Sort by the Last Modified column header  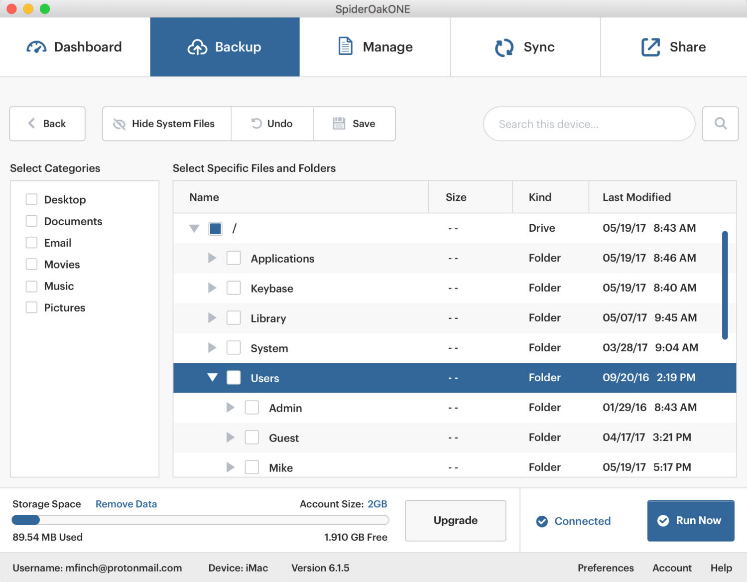coord(662,197)
